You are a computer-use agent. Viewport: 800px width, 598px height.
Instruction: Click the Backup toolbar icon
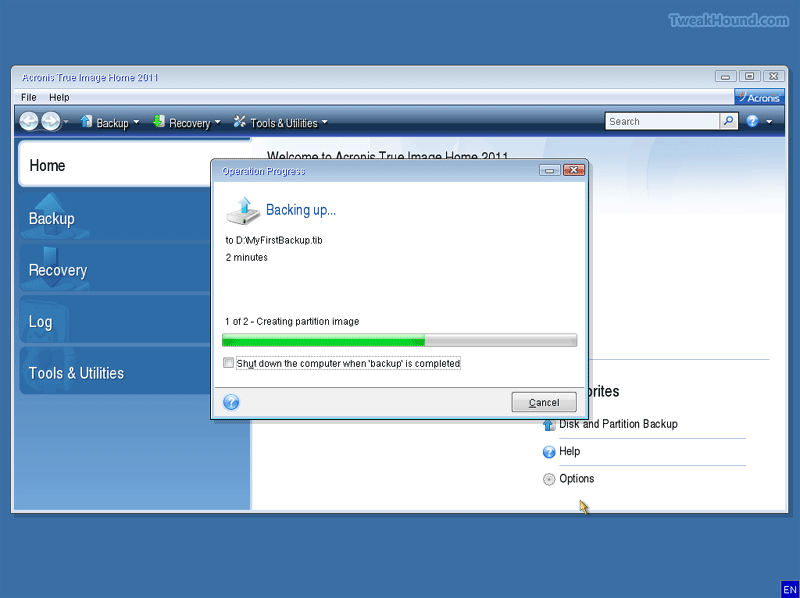pos(86,121)
